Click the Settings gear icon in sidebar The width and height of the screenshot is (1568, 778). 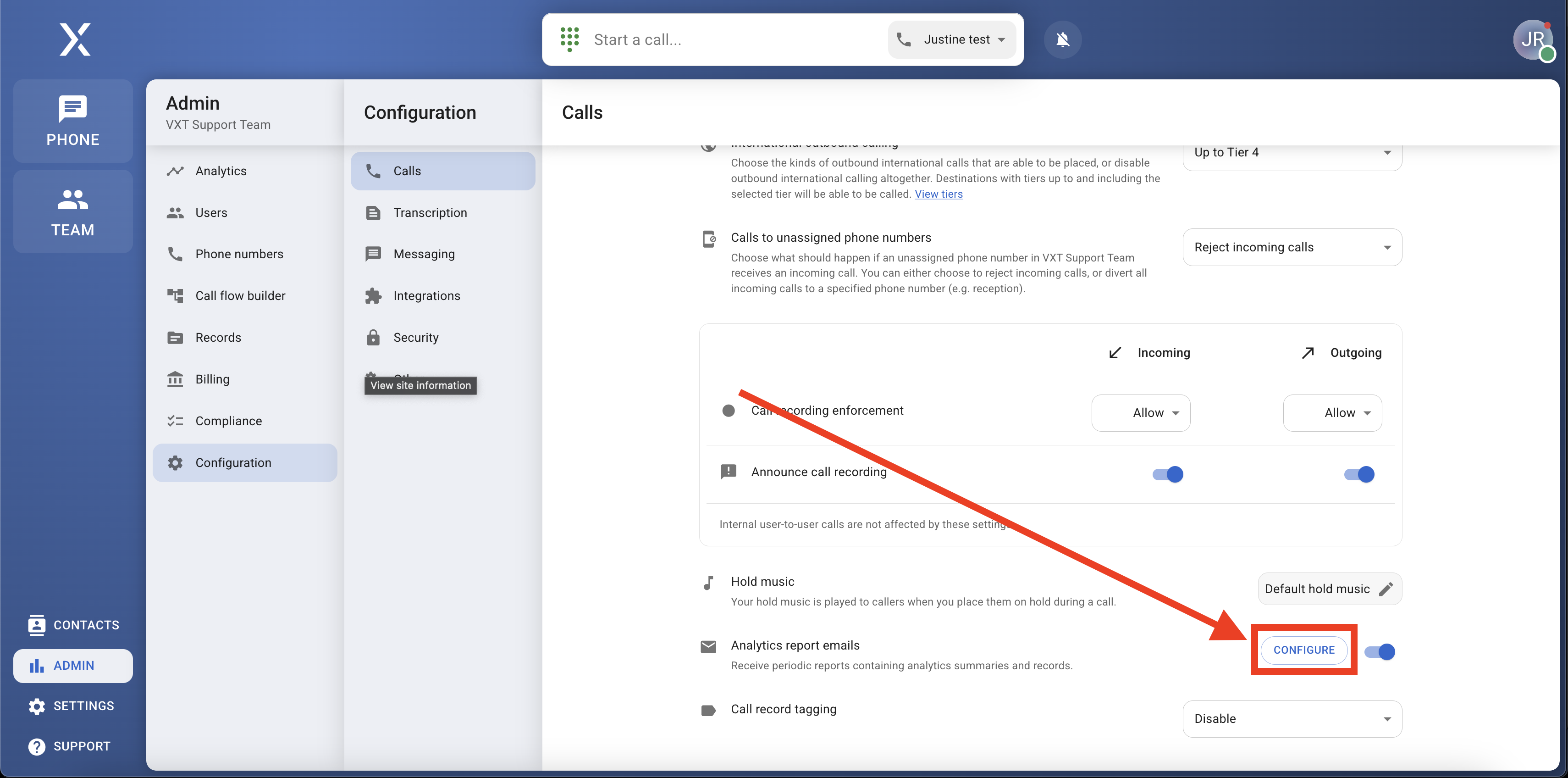click(37, 706)
